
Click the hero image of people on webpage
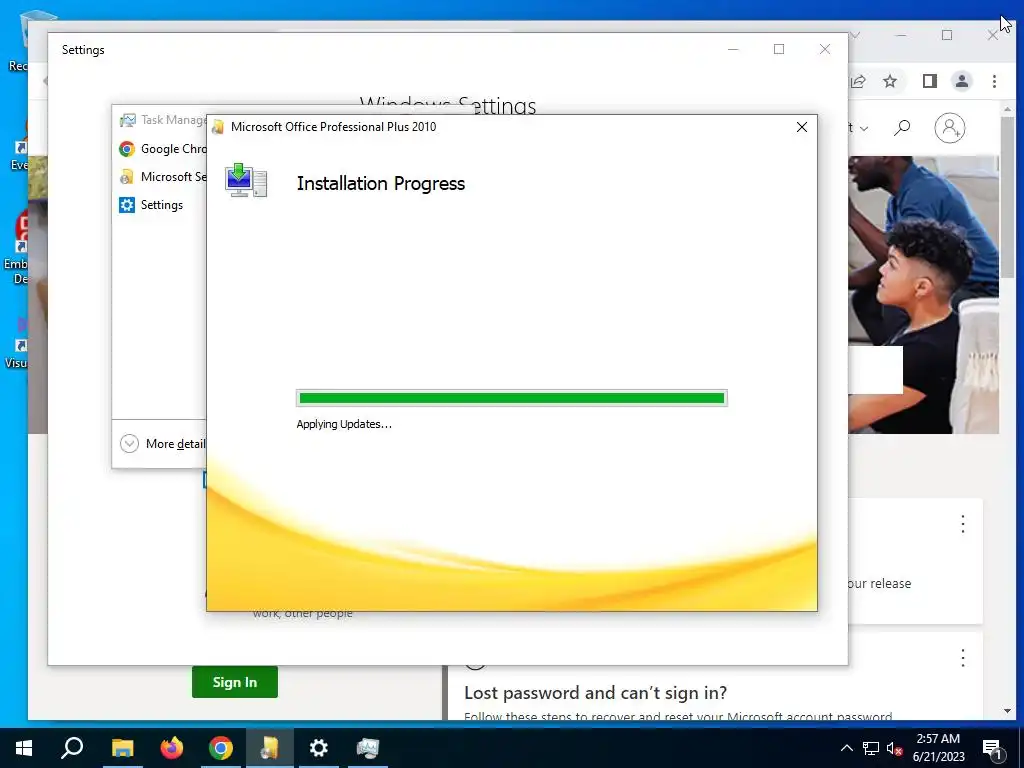pos(923,294)
